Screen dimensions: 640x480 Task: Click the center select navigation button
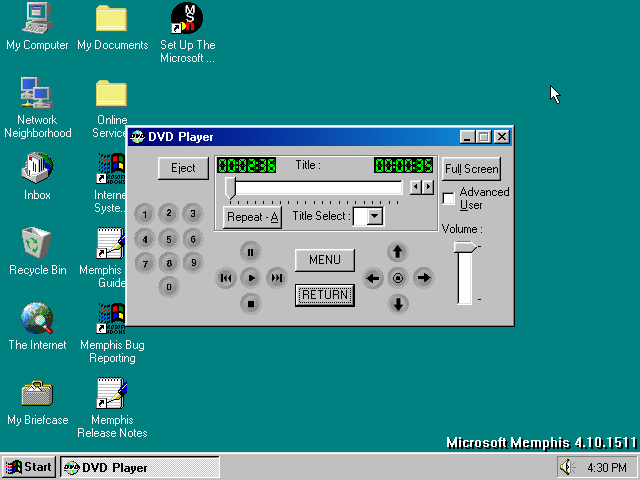click(x=398, y=278)
